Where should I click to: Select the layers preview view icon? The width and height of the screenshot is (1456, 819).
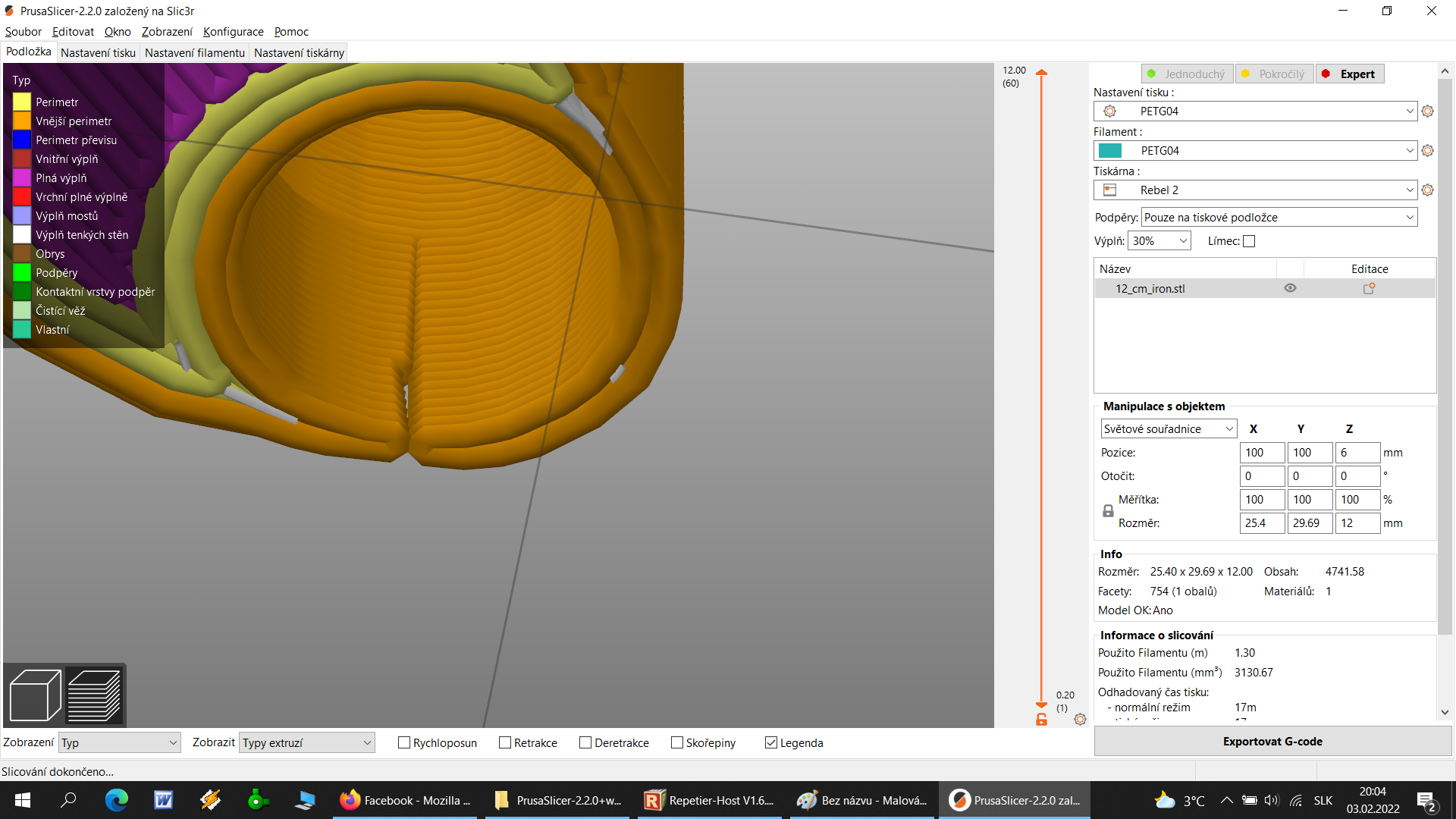point(94,695)
